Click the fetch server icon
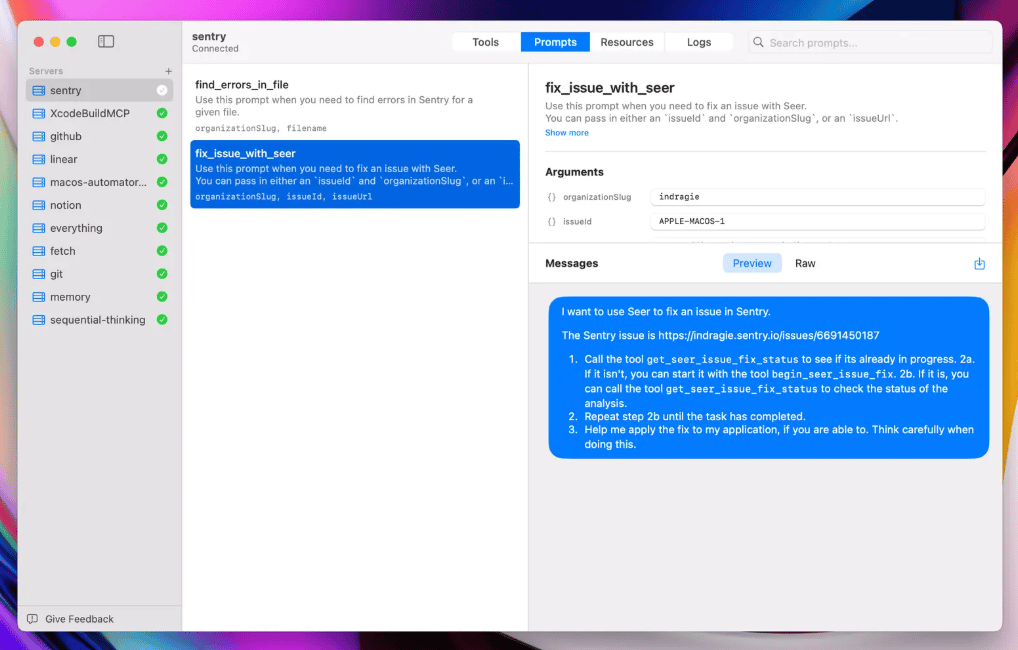Screen dimensions: 1018x650 (39, 251)
